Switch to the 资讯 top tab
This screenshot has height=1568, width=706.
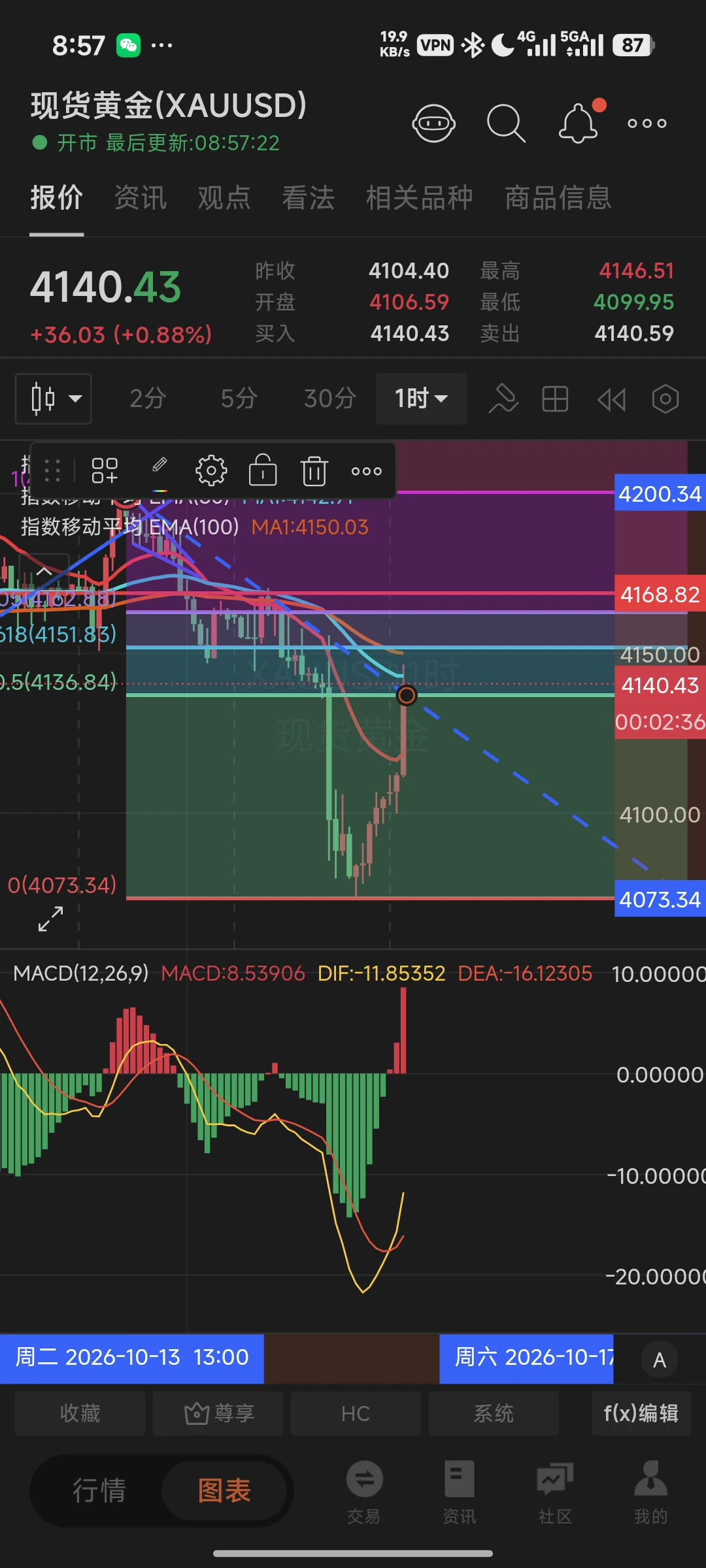click(141, 197)
